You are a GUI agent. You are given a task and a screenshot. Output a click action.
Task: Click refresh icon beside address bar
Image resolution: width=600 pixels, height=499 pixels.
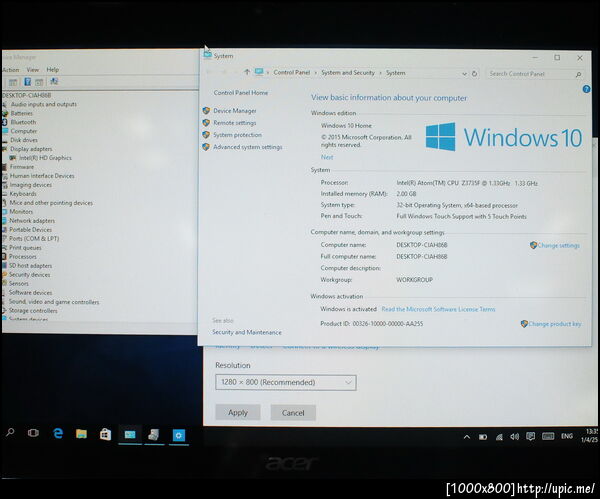(474, 73)
